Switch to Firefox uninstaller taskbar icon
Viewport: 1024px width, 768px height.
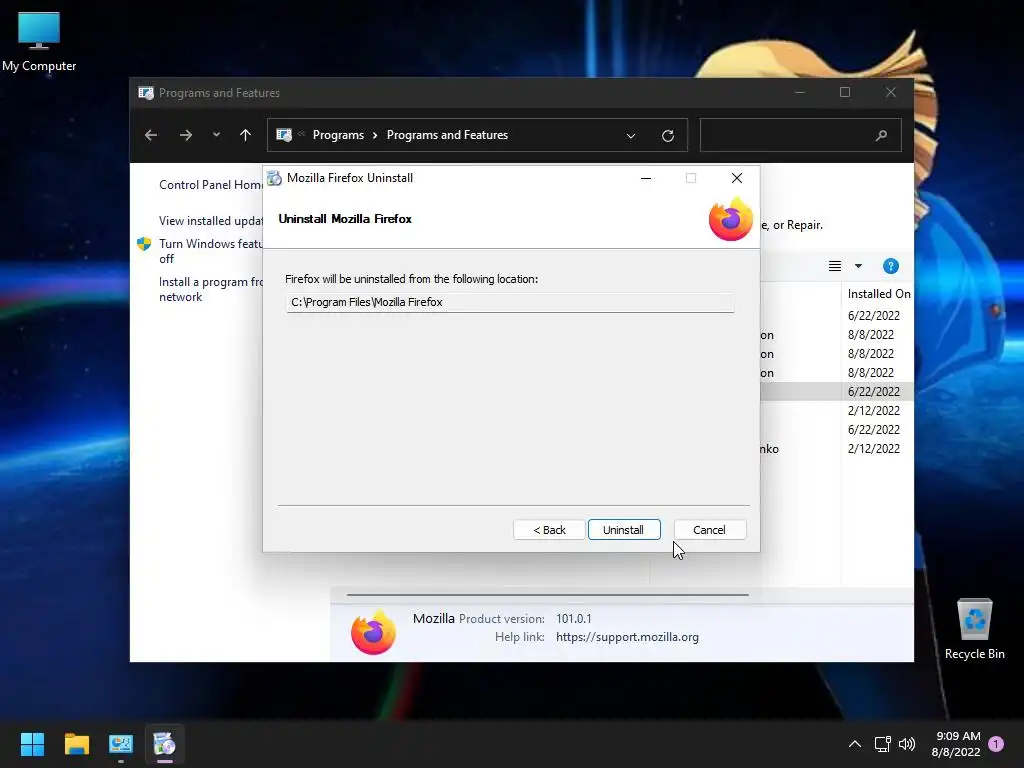[x=165, y=744]
